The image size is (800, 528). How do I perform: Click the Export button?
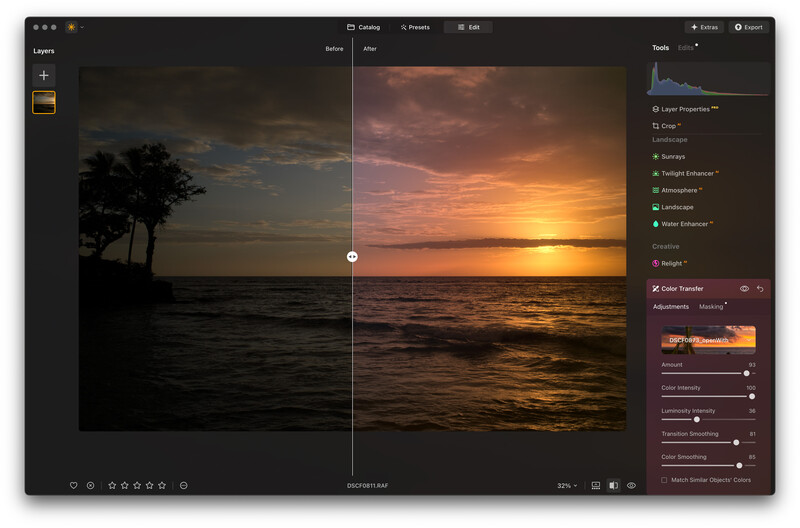point(748,28)
